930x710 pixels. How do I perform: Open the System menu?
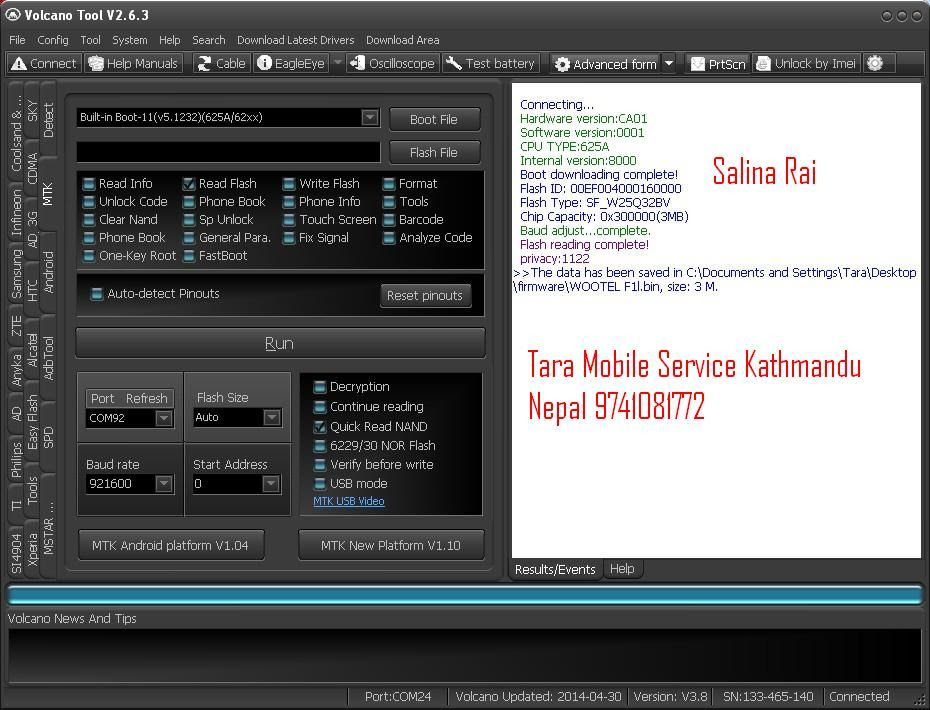coord(129,40)
